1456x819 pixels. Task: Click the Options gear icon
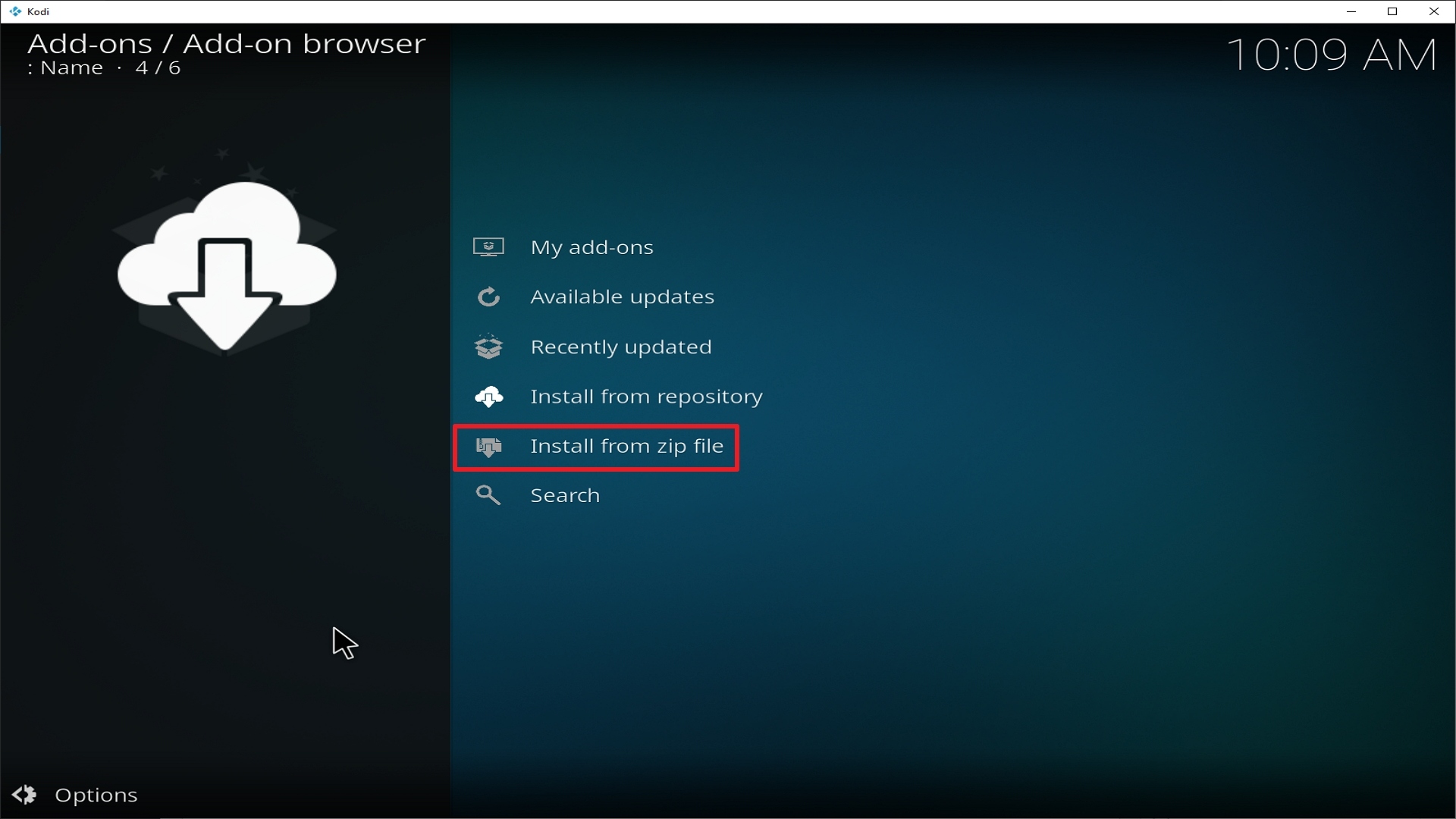click(x=24, y=795)
